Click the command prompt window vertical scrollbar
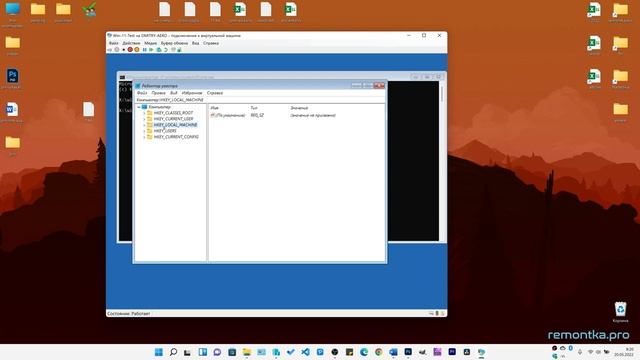Viewport: 640px width, 360px height. [x=442, y=160]
